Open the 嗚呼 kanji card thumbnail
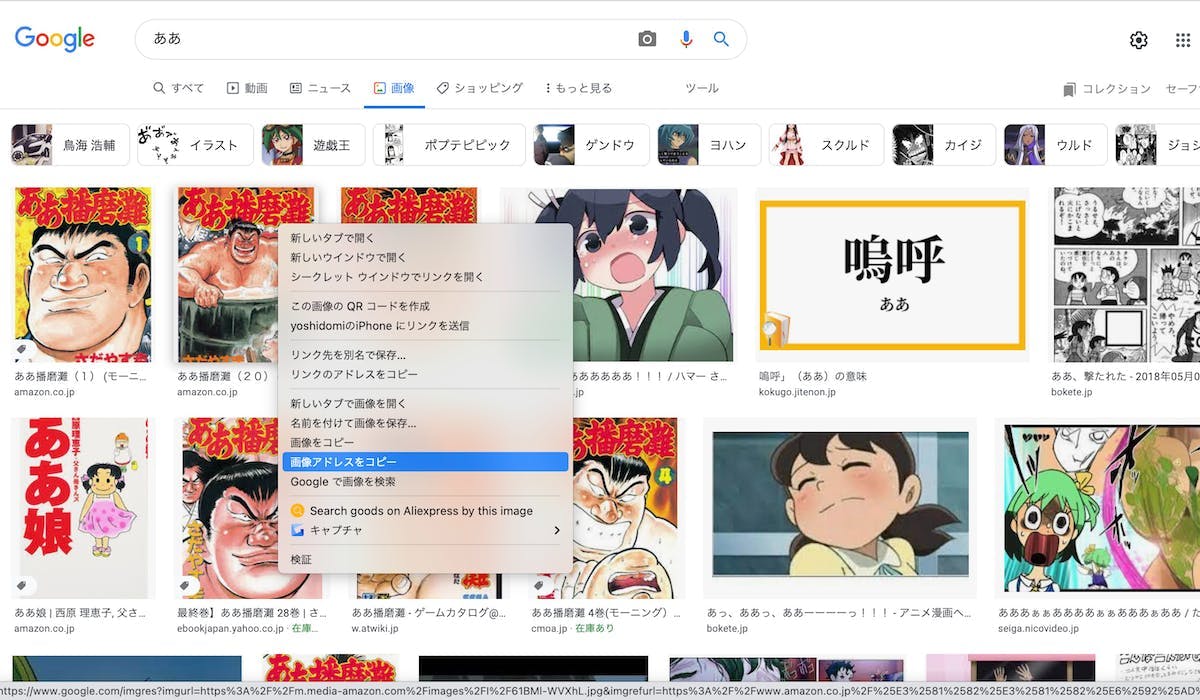The image size is (1200, 700). tap(892, 274)
